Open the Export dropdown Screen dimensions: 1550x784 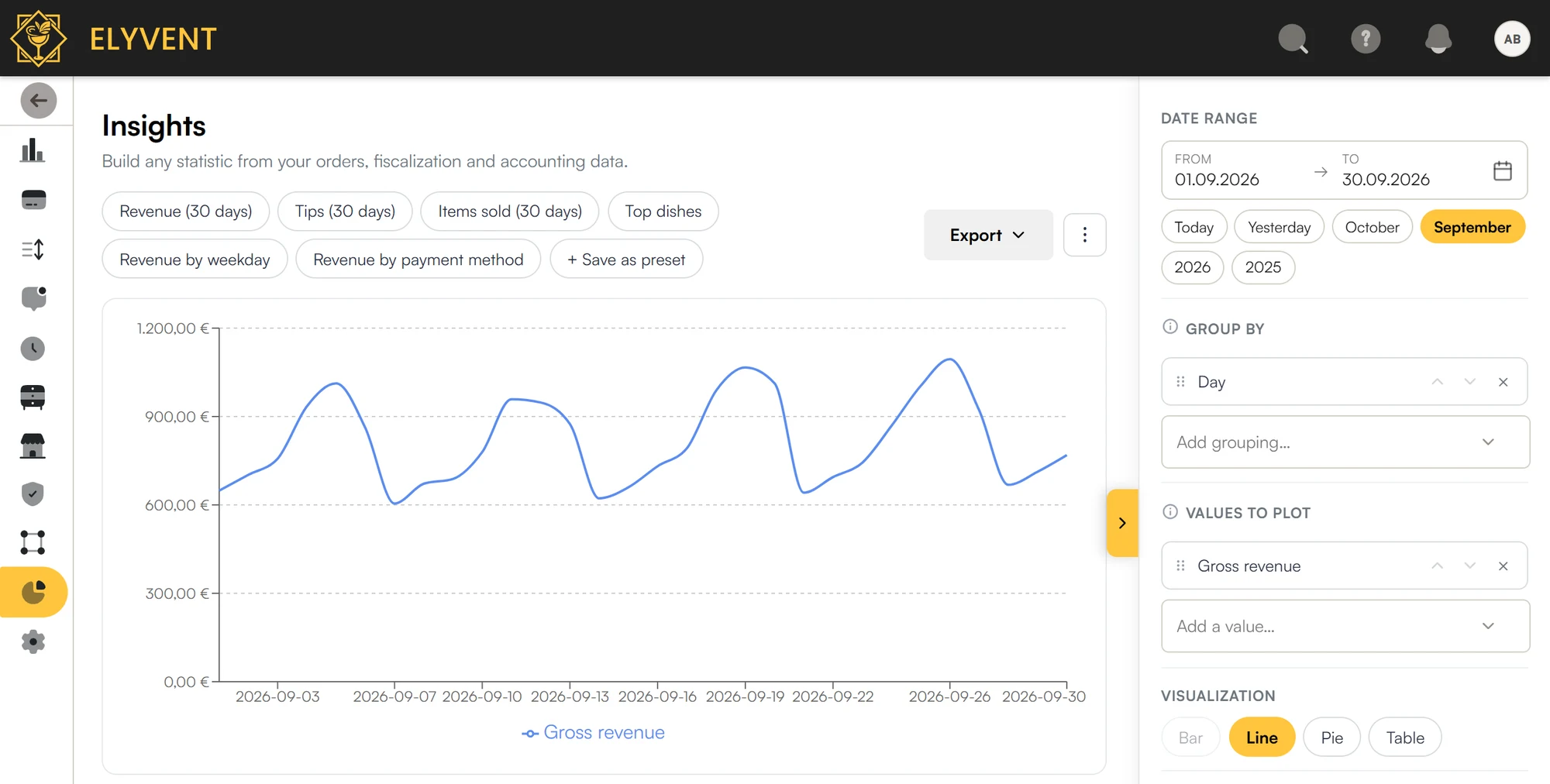[988, 235]
